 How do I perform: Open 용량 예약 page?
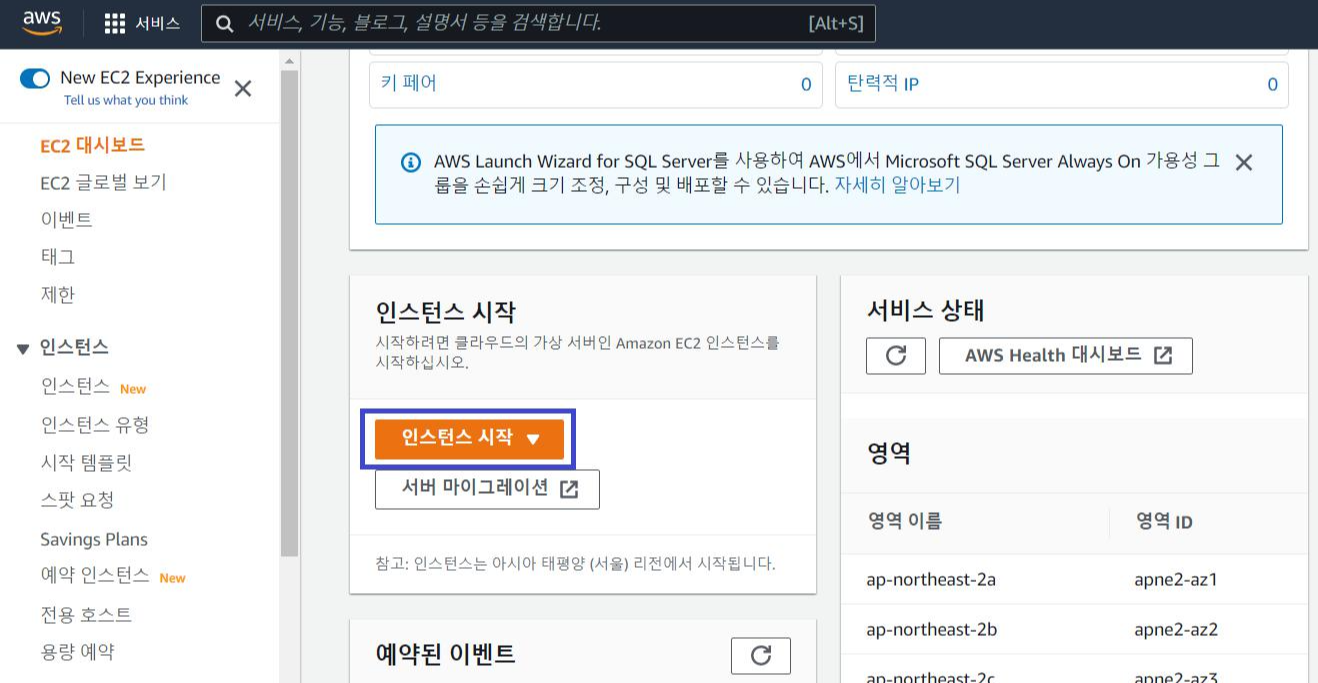click(77, 652)
